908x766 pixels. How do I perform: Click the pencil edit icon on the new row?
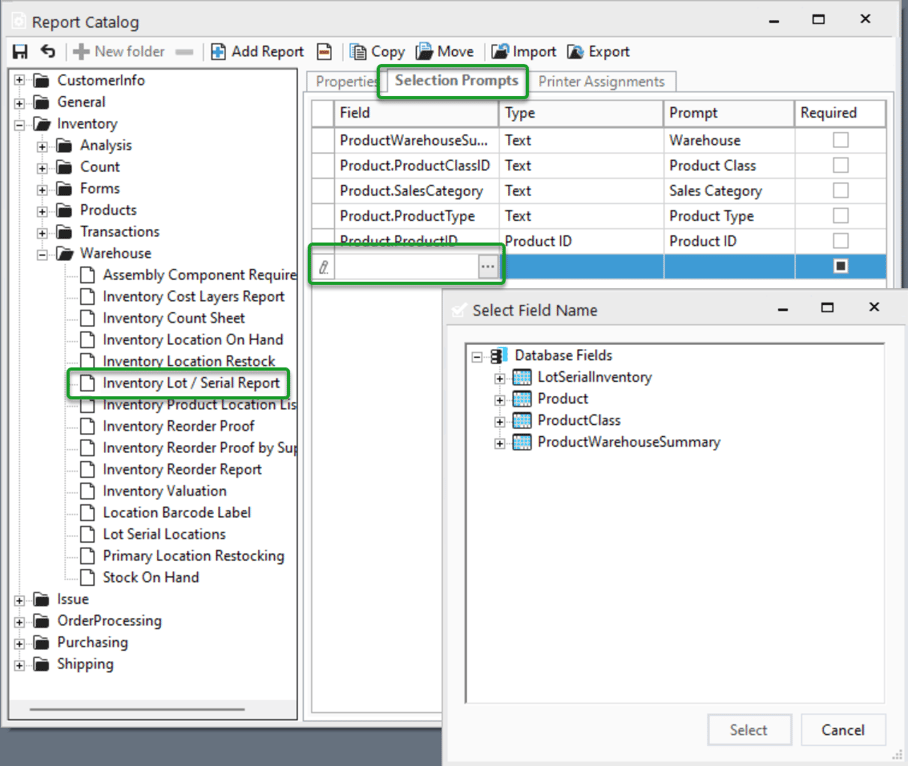[x=324, y=265]
